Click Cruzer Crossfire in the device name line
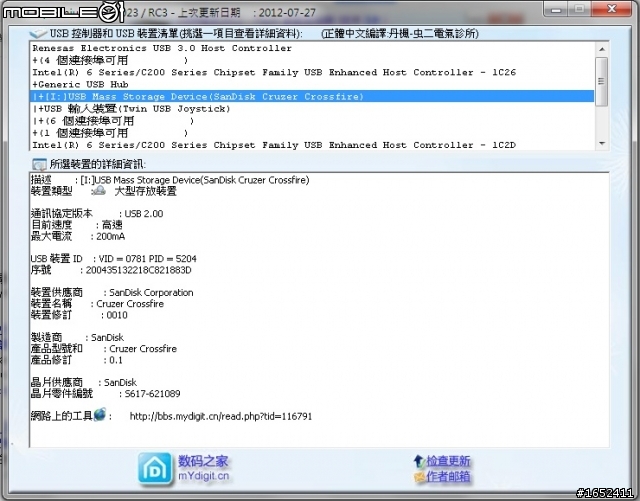 130,304
